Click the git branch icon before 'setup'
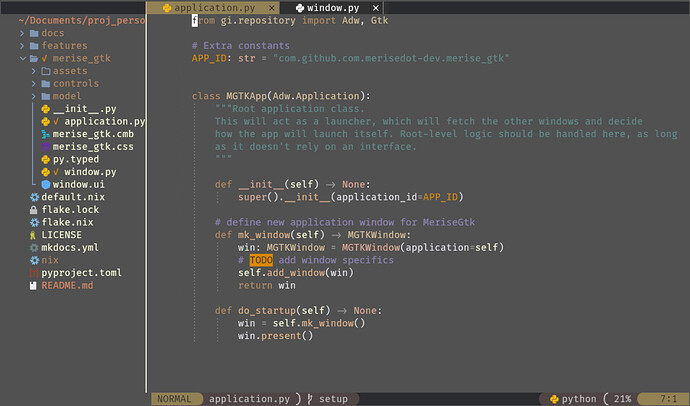 [x=310, y=399]
